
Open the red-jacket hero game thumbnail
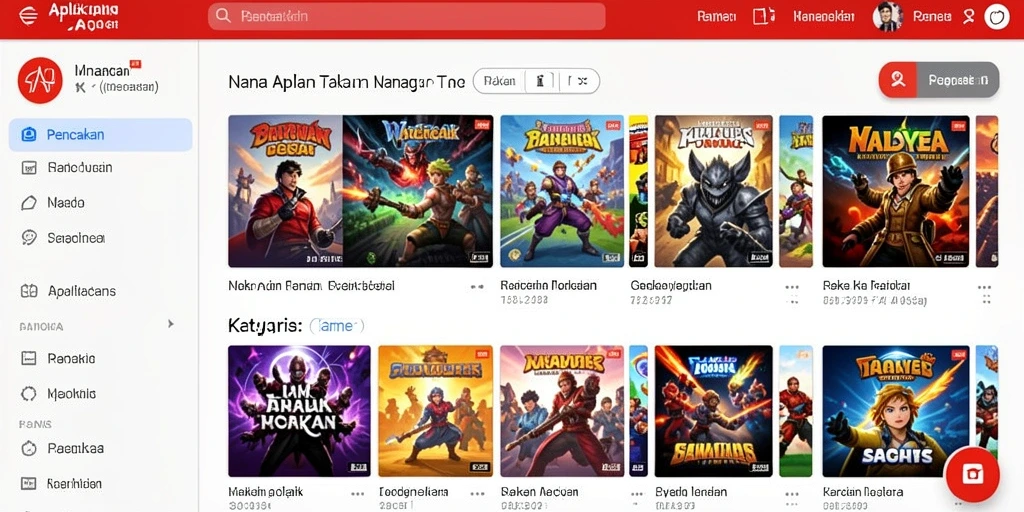click(x=285, y=191)
